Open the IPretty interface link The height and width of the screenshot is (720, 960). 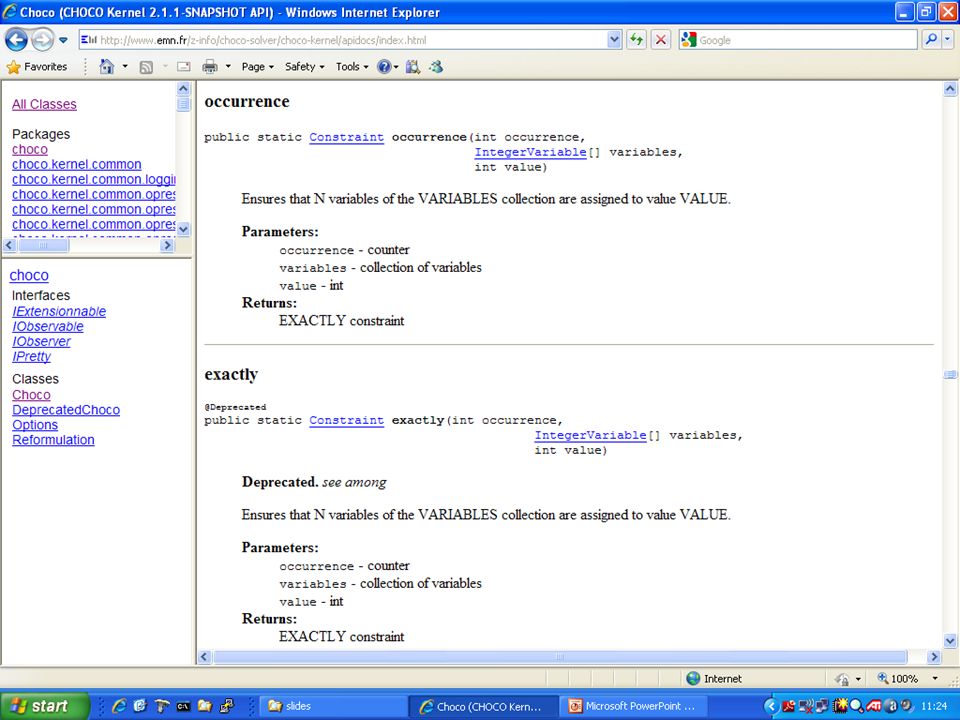click(x=31, y=356)
